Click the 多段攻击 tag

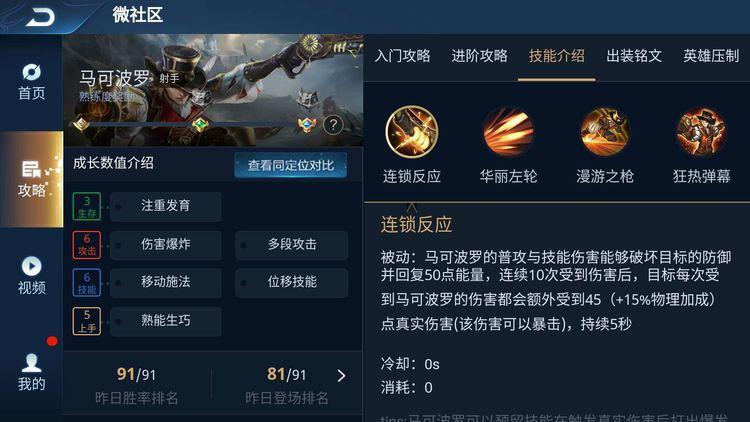[x=291, y=244]
